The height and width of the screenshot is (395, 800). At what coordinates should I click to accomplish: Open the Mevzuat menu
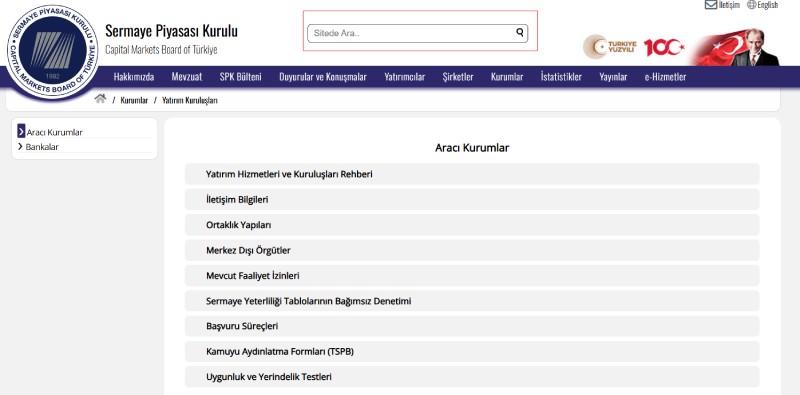point(187,77)
